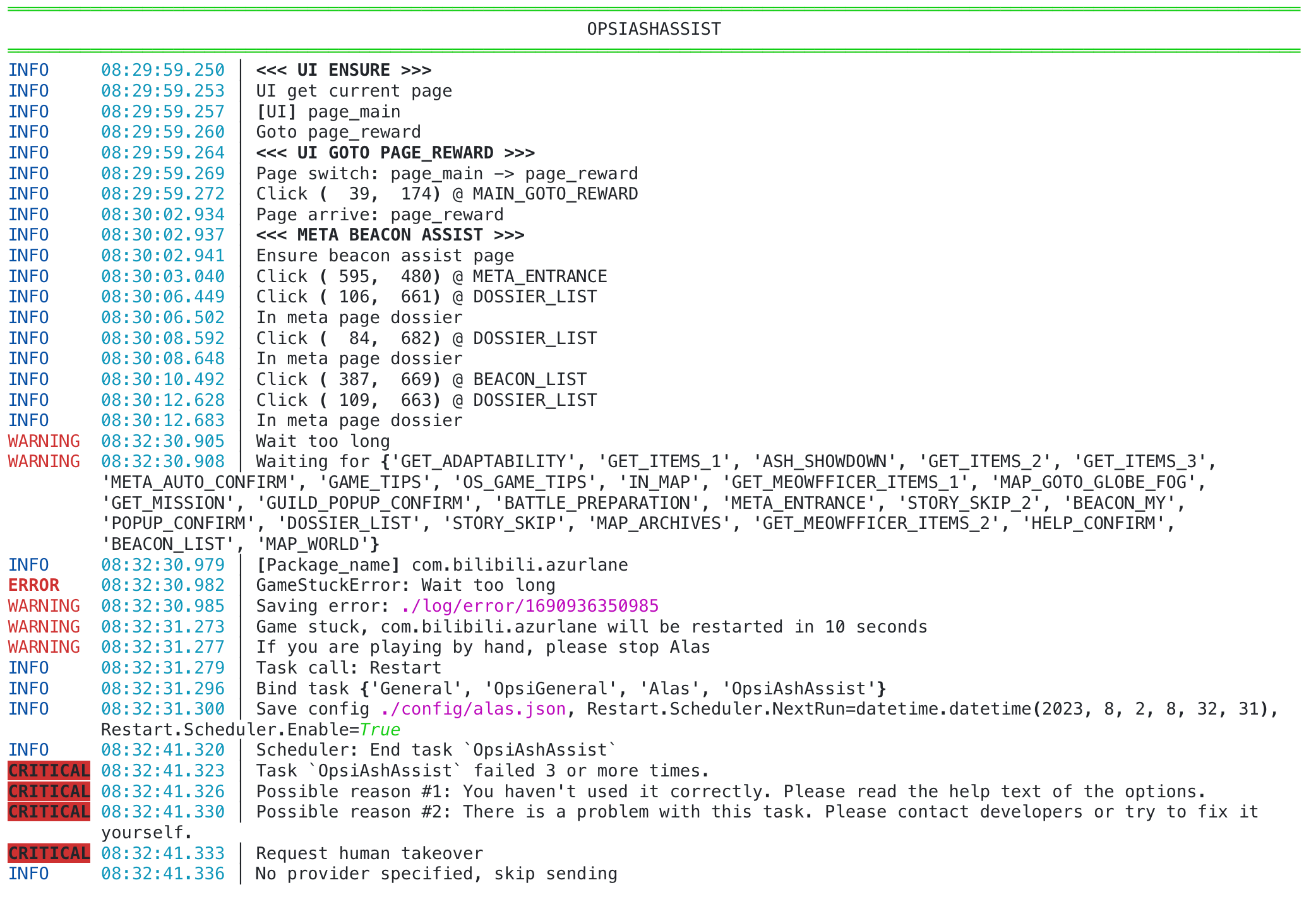This screenshot has height=909, width=1316.
Task: Select the META_ENTRANCE click event line
Action: pos(431,276)
